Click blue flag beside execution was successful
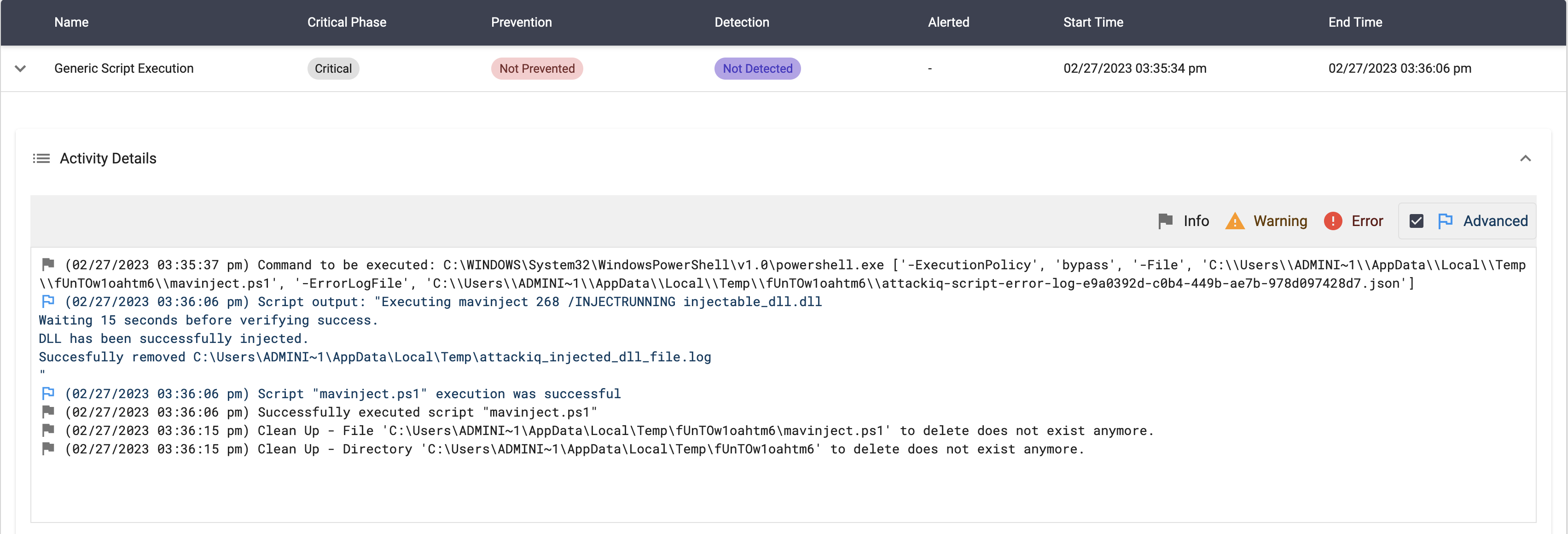1568x534 pixels. tap(48, 393)
